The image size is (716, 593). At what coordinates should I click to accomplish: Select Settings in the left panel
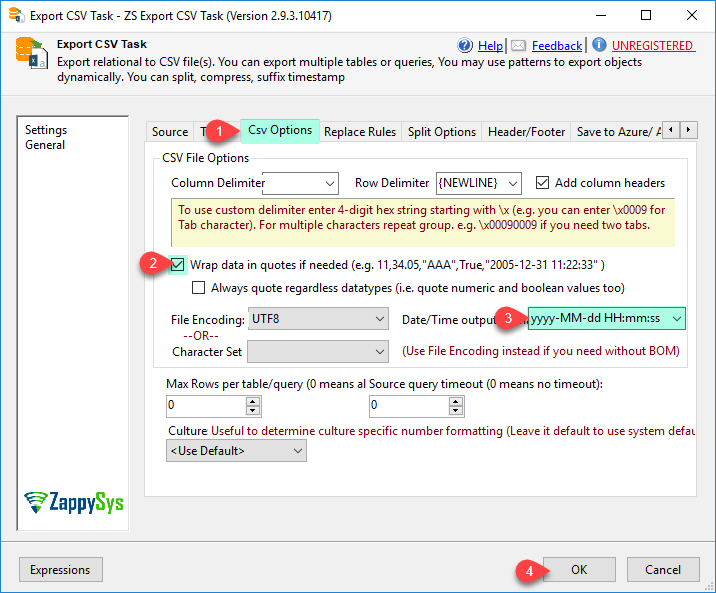pyautogui.click(x=46, y=130)
